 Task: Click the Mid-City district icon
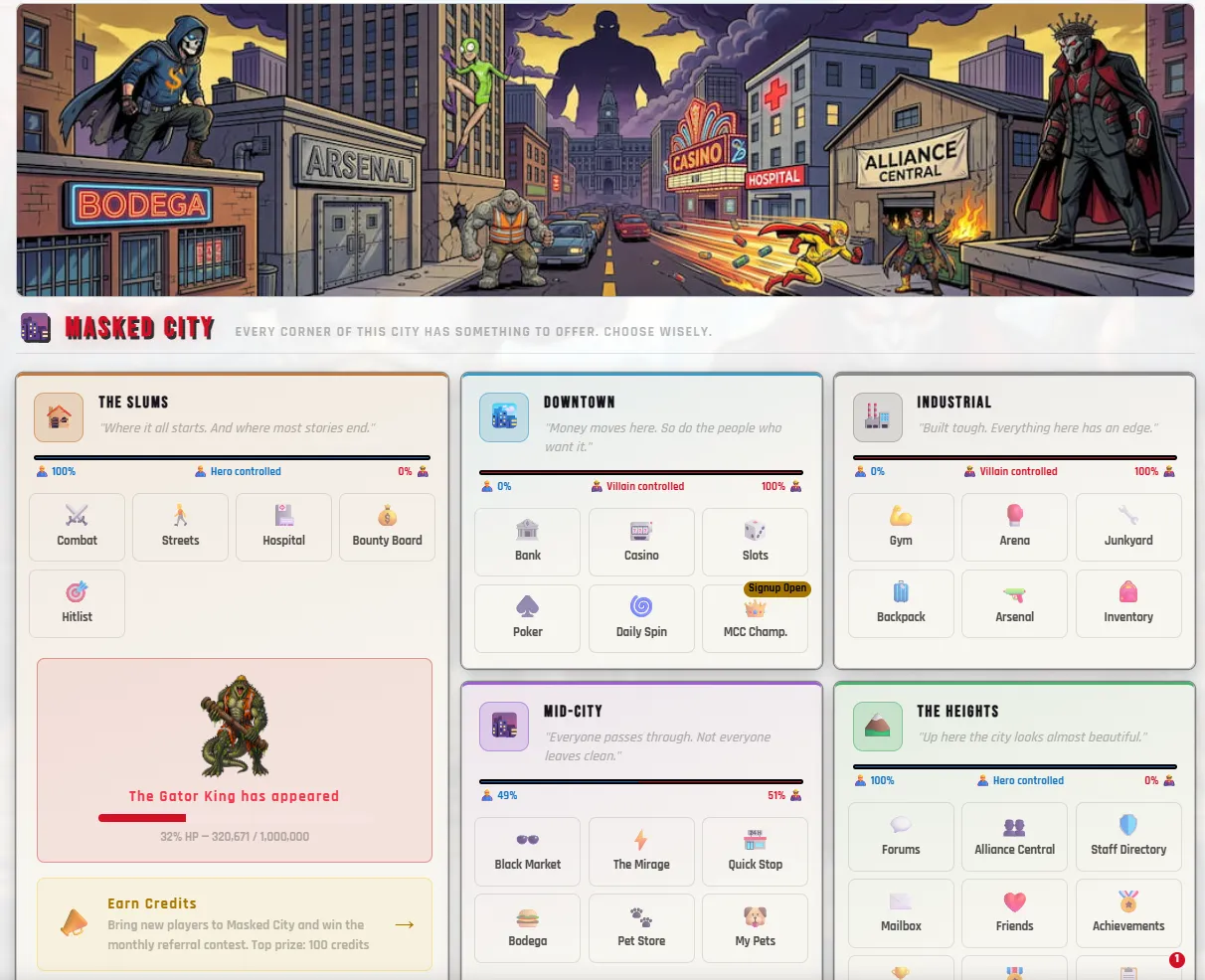(504, 727)
